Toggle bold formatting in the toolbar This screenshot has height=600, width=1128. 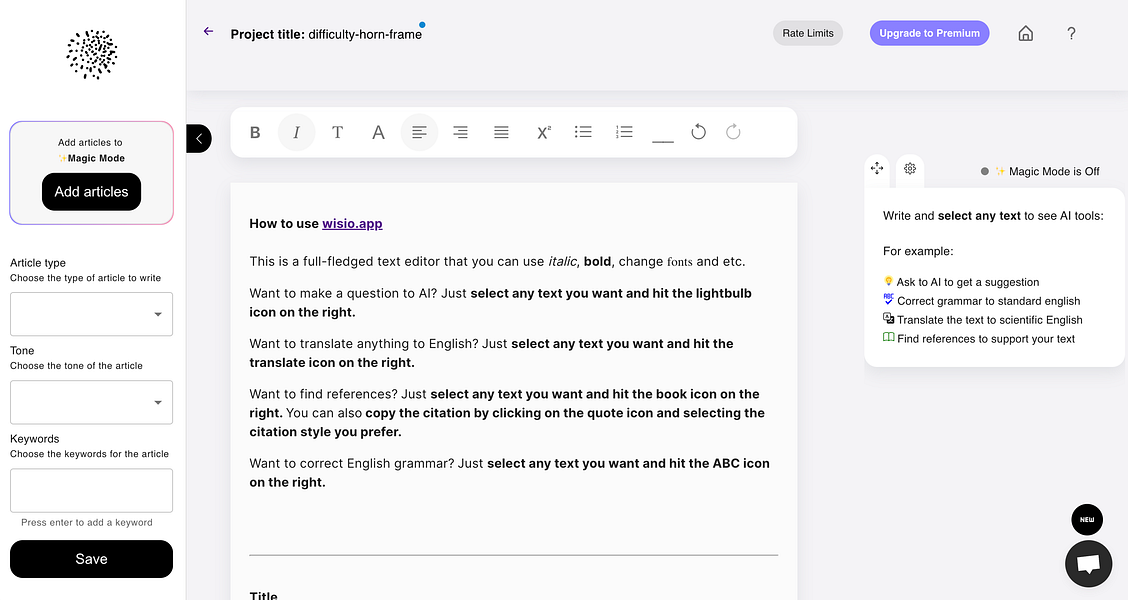pos(255,132)
